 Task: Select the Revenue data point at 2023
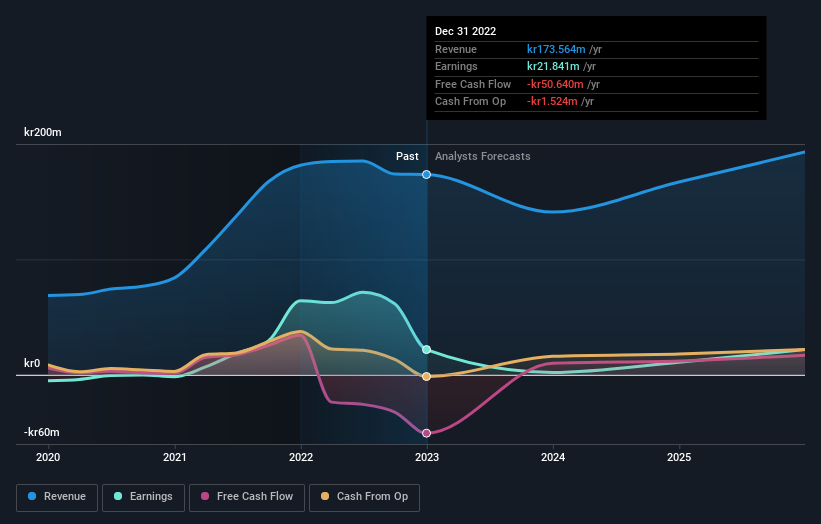[427, 174]
